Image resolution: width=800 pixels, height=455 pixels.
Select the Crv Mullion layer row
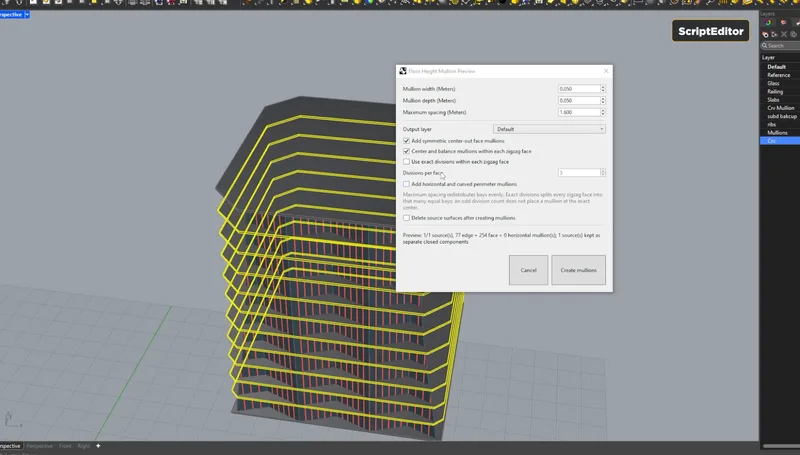click(x=780, y=108)
